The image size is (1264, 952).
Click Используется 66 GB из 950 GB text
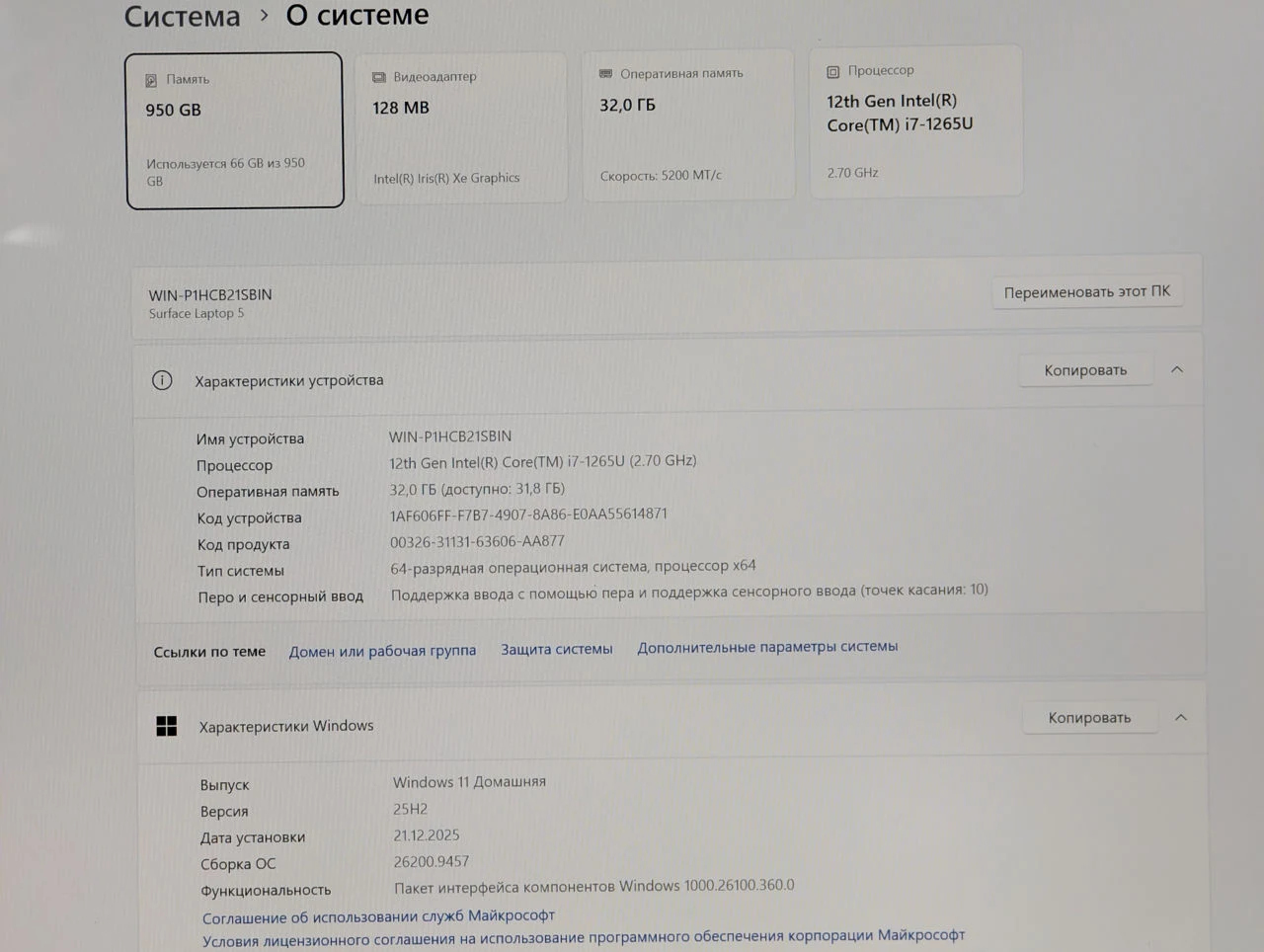pyautogui.click(x=225, y=172)
